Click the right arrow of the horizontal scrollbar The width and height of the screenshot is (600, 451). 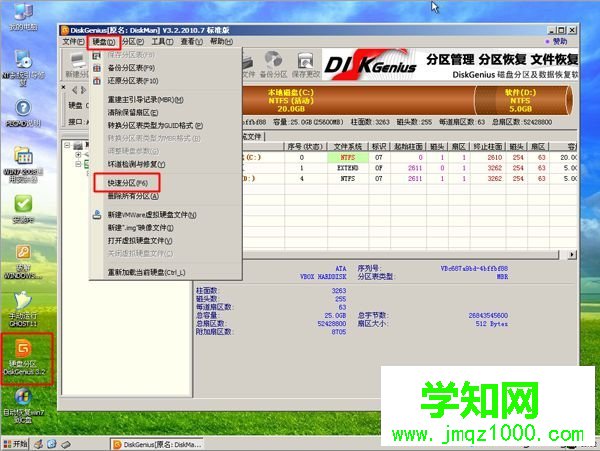(x=572, y=254)
